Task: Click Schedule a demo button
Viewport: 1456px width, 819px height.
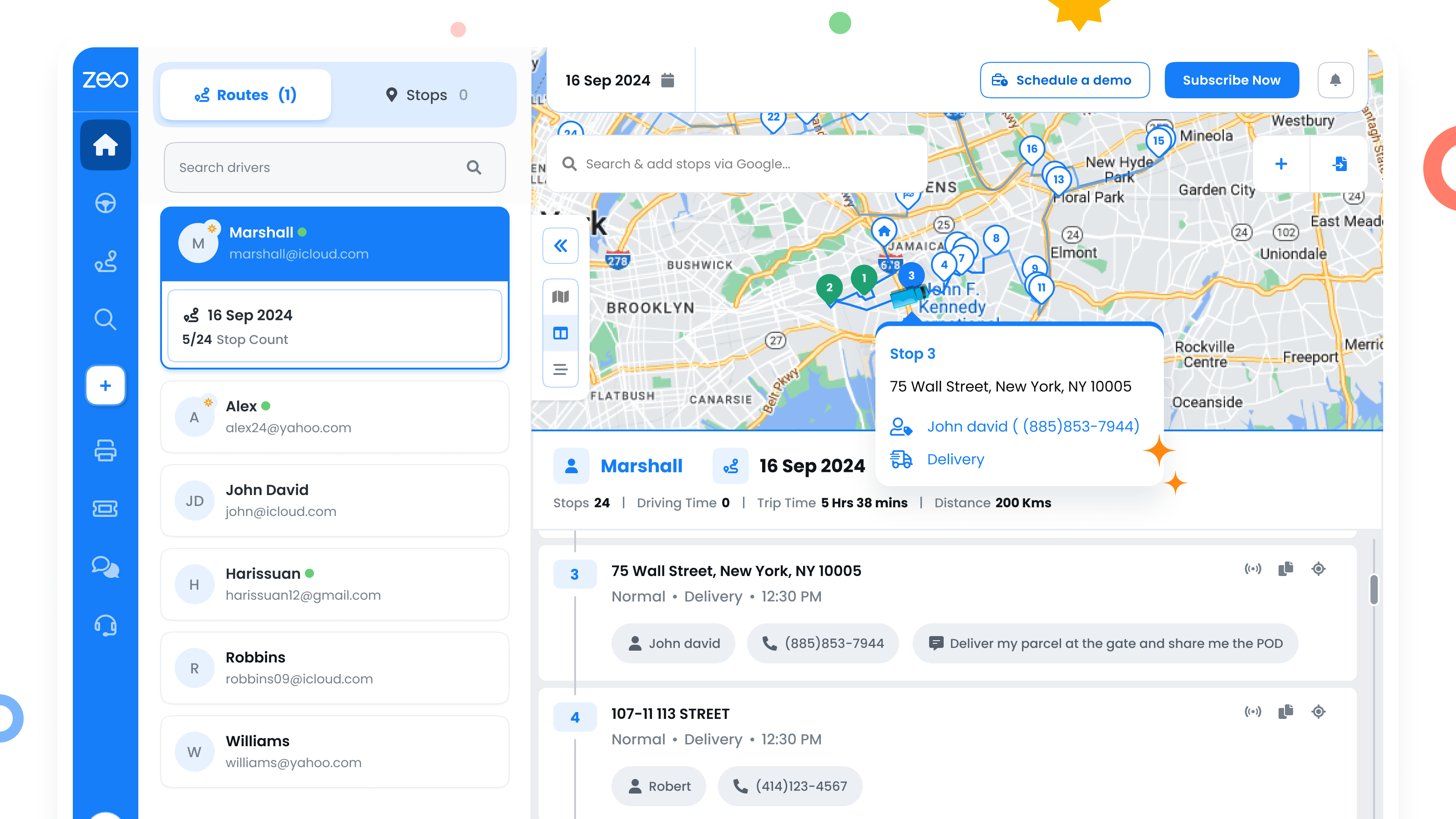Action: [1064, 80]
